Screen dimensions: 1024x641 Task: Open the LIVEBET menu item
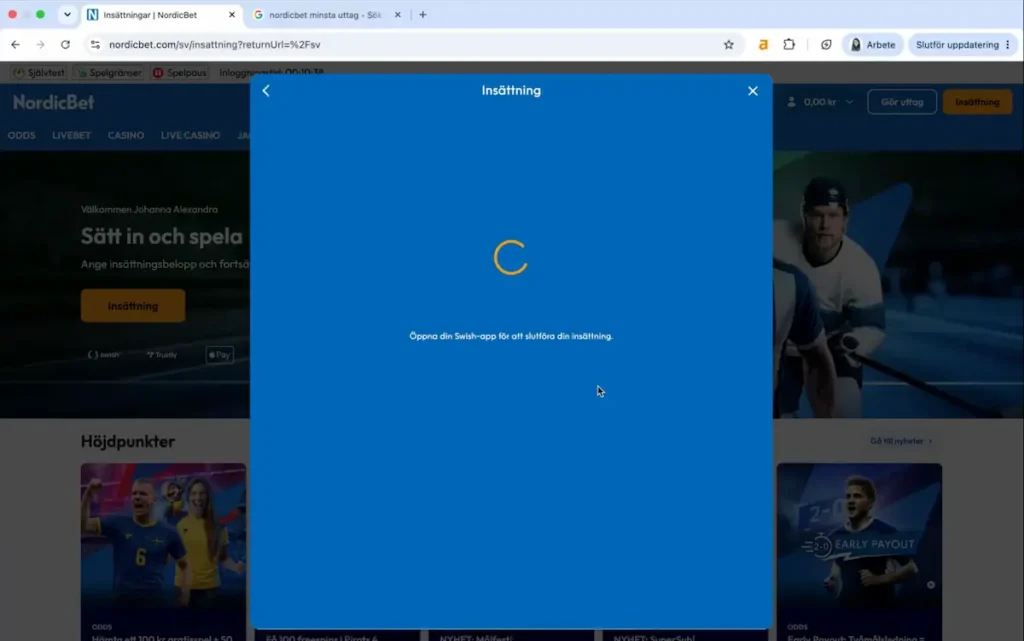(71, 135)
